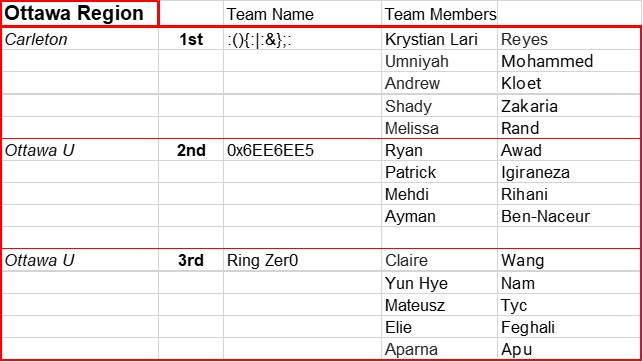Select the Carleton school cell

click(x=80, y=39)
